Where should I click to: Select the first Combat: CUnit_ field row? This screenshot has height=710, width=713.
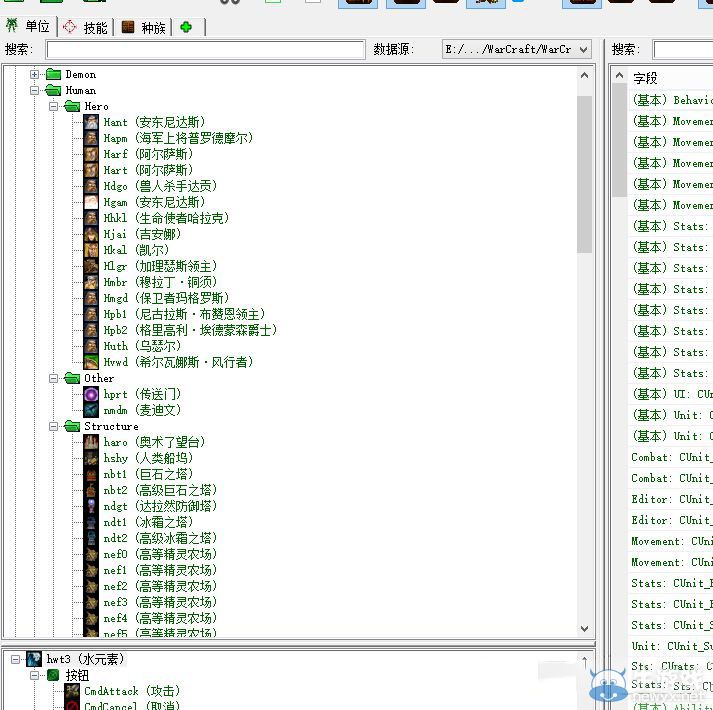(x=670, y=457)
